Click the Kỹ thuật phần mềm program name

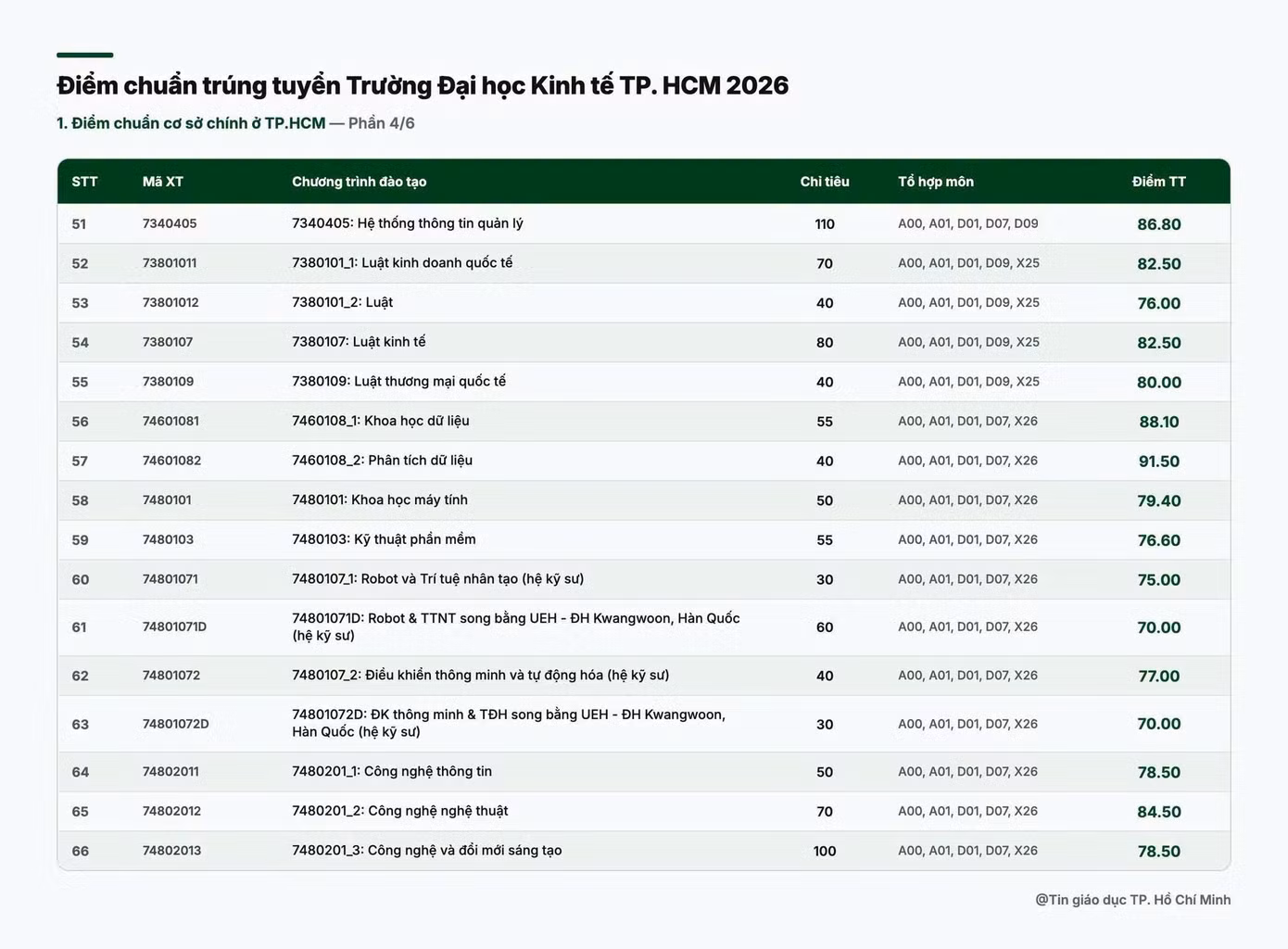click(x=384, y=539)
